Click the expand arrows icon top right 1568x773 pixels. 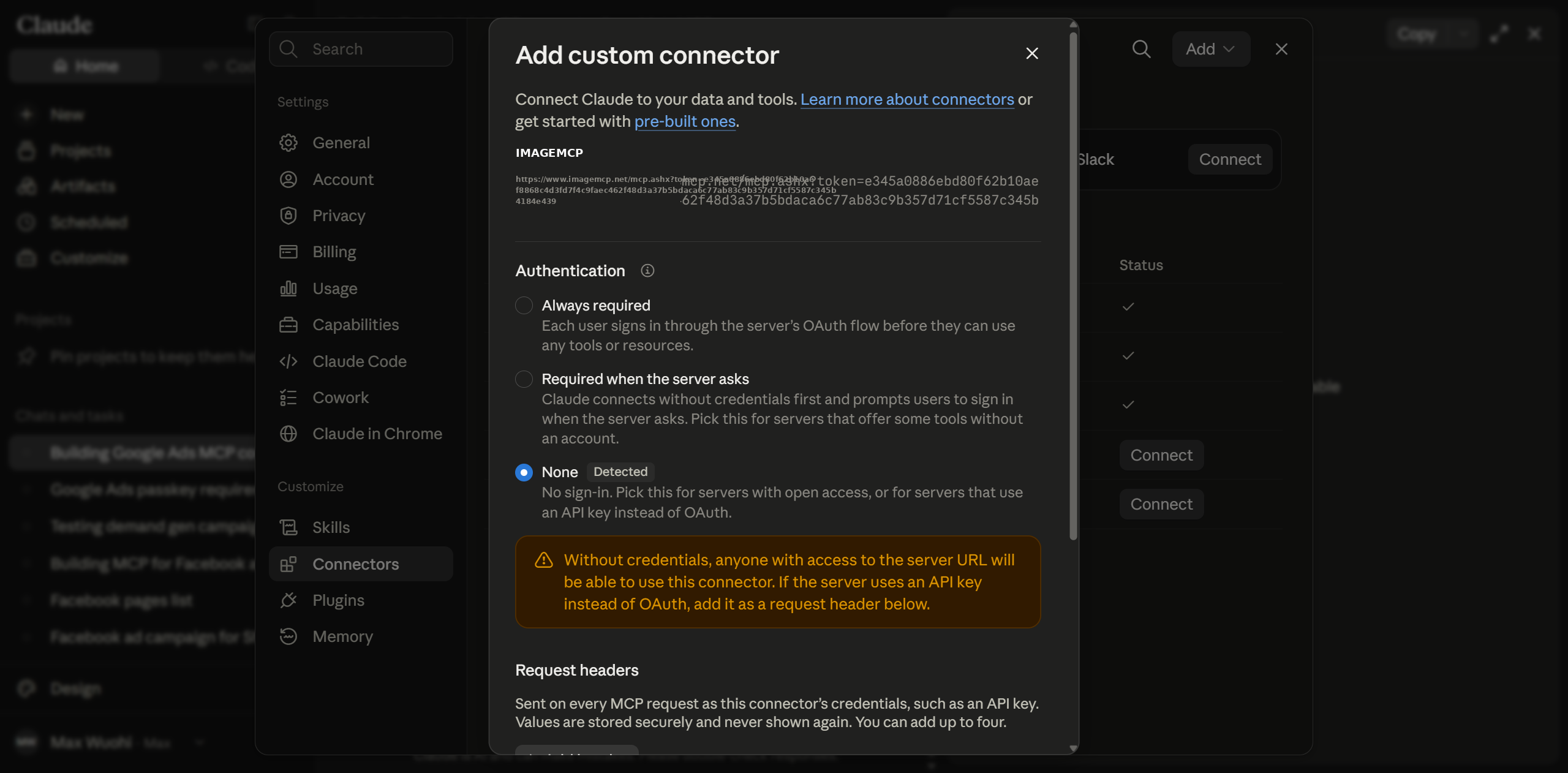[1499, 34]
